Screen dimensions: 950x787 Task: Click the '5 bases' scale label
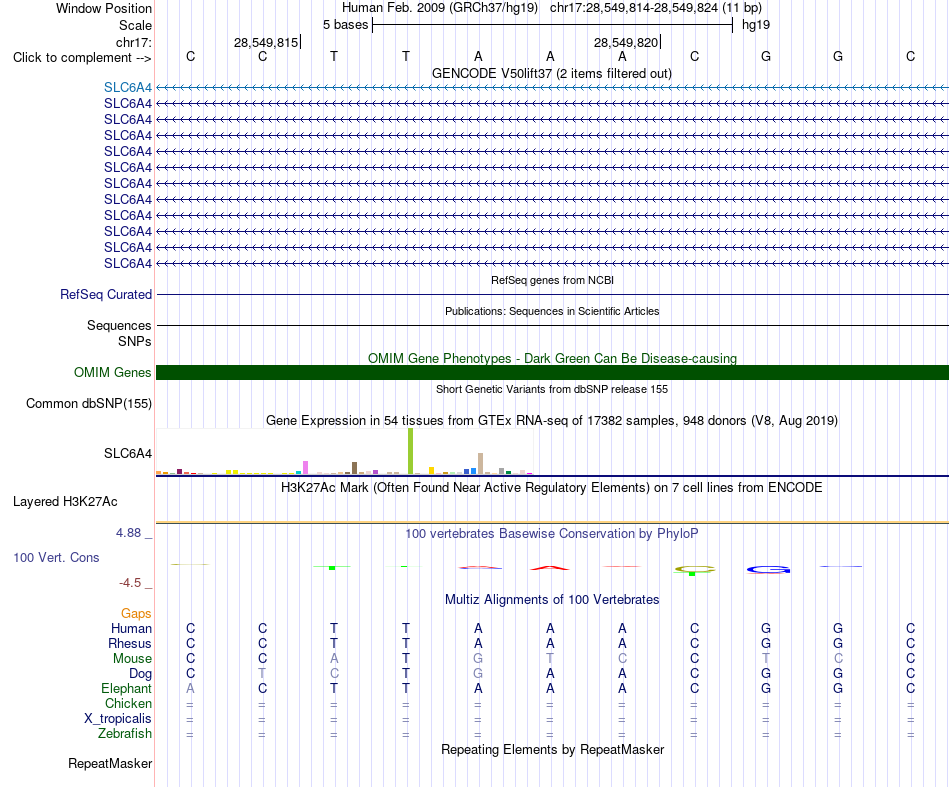[345, 25]
